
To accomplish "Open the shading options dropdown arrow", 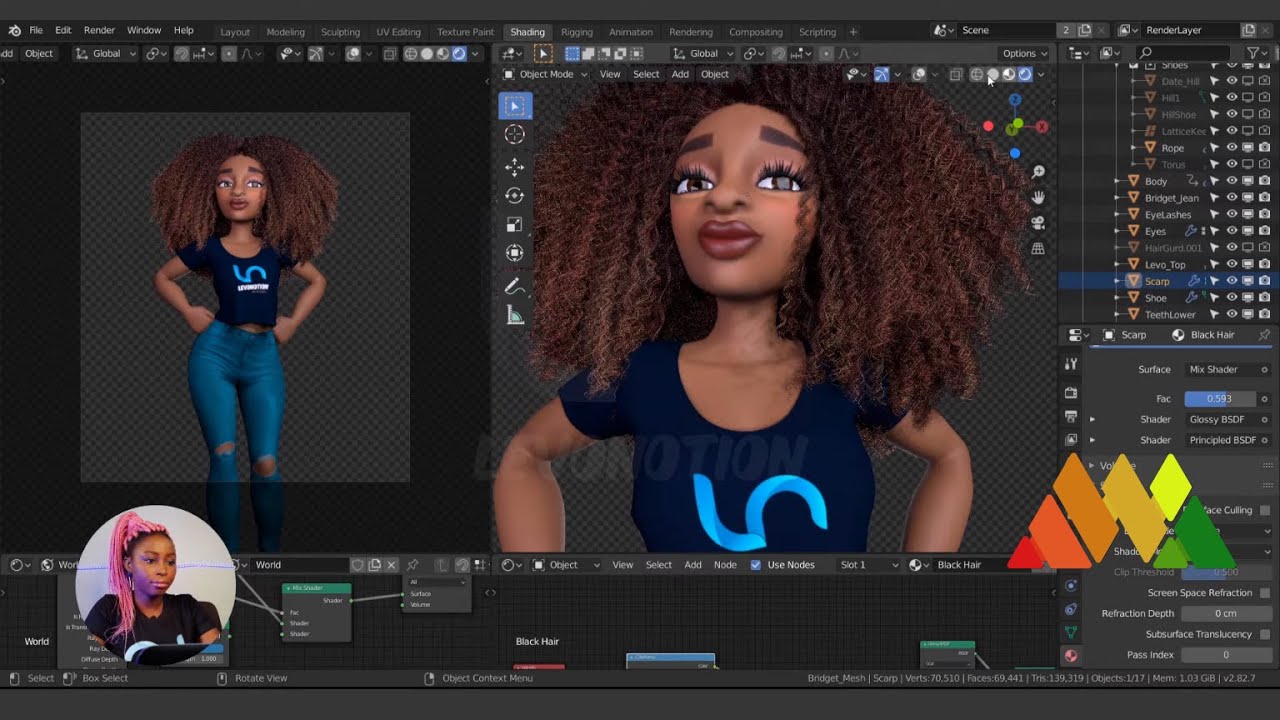I will click(1040, 74).
